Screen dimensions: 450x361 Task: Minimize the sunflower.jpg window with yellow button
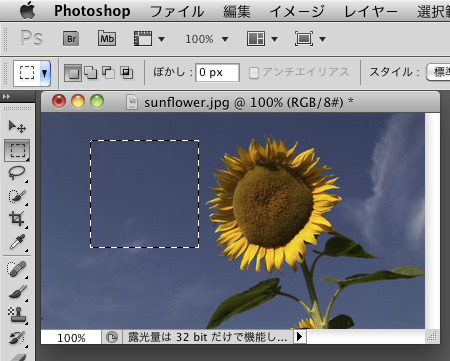click(x=78, y=101)
